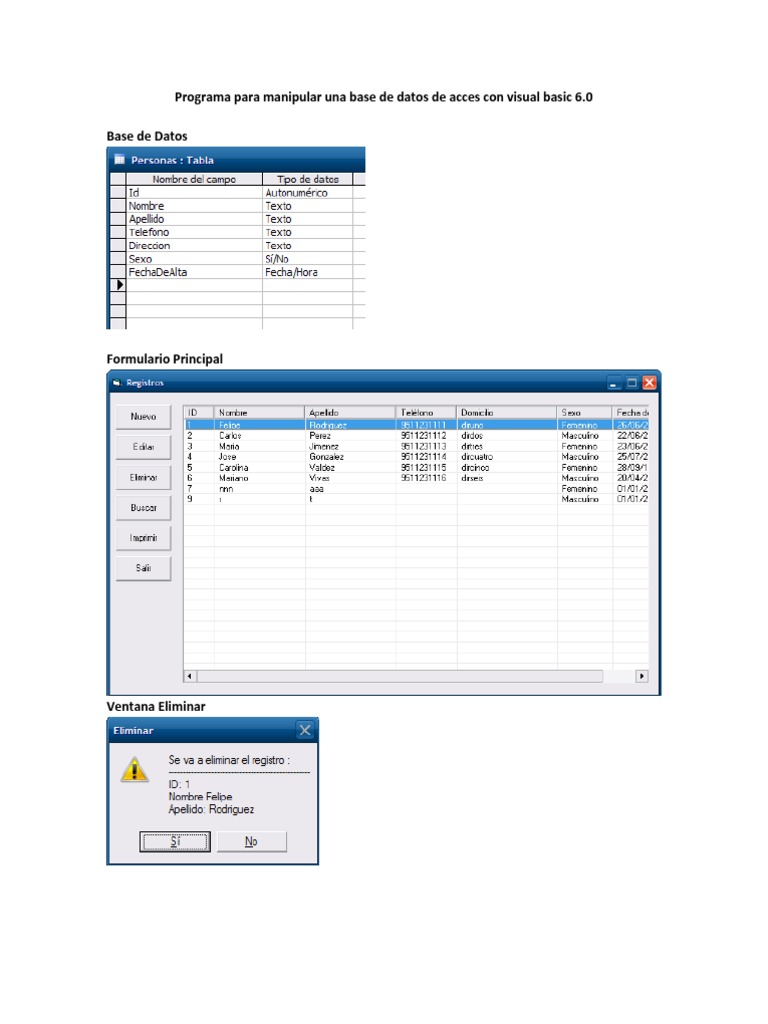Click the Teléfono column header

click(x=426, y=413)
